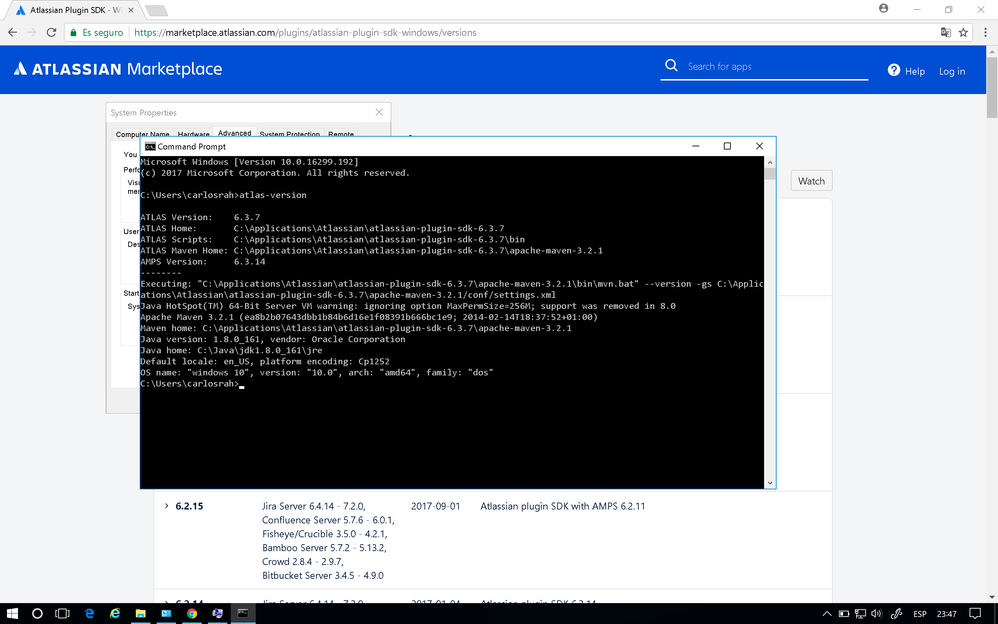This screenshot has height=624, width=998.
Task: Switch to Command Prompt taskbar icon
Action: click(242, 614)
